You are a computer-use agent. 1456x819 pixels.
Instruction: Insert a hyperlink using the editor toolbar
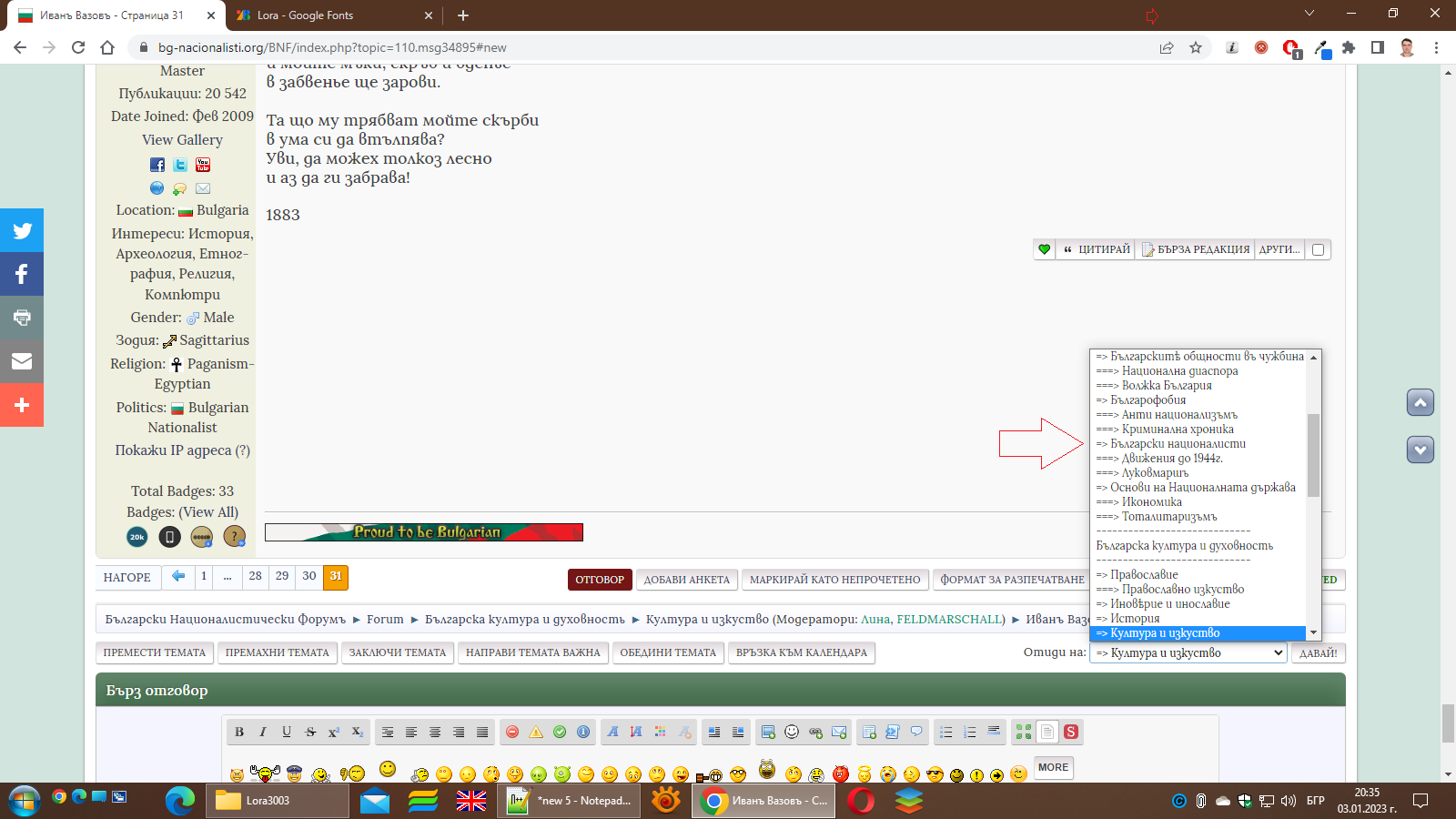tap(815, 732)
